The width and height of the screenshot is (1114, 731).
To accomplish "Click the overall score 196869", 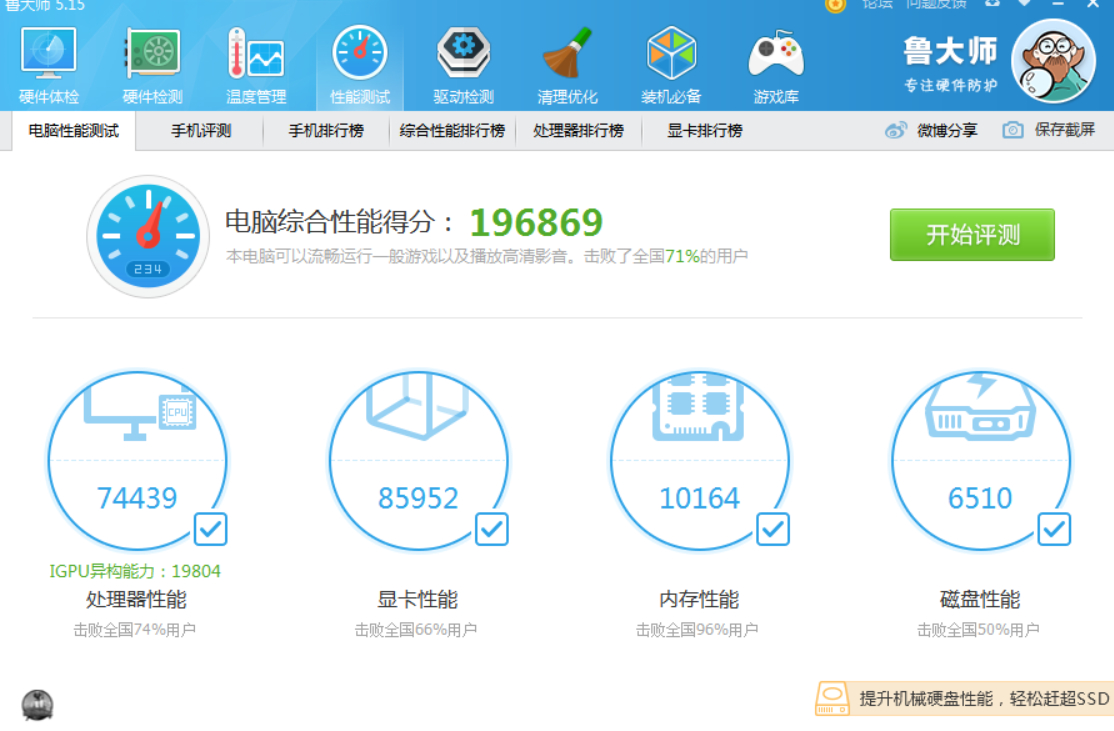I will (536, 223).
